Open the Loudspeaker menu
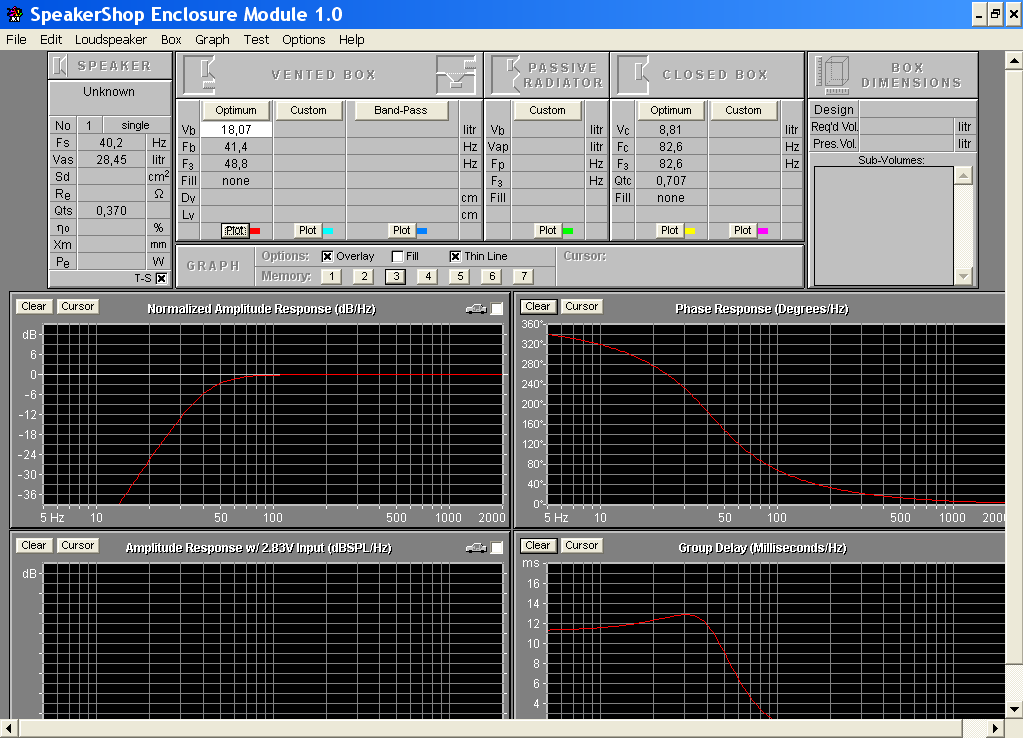Image resolution: width=1023 pixels, height=738 pixels. [110, 40]
